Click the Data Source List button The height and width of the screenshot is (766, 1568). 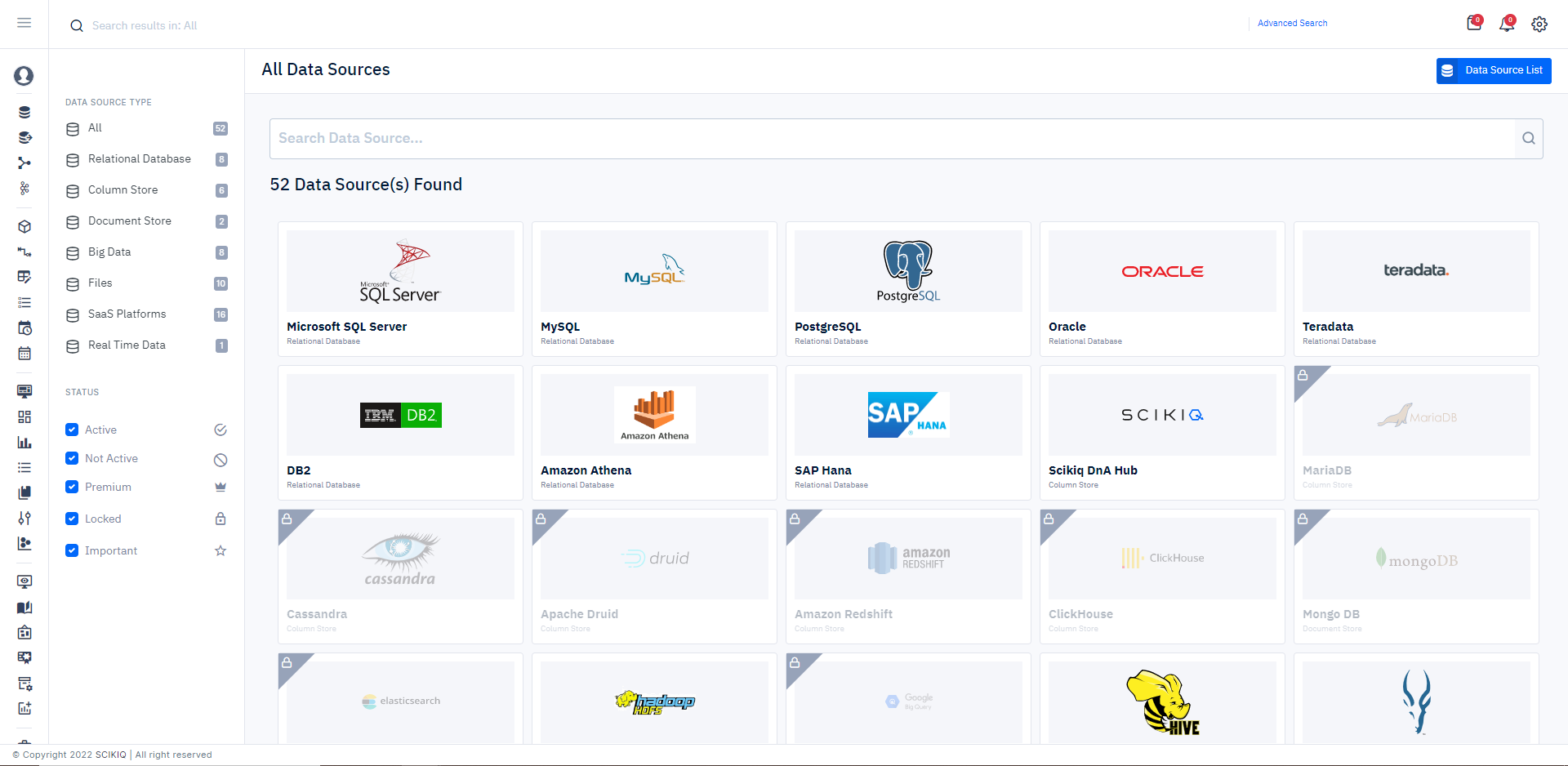coord(1494,70)
